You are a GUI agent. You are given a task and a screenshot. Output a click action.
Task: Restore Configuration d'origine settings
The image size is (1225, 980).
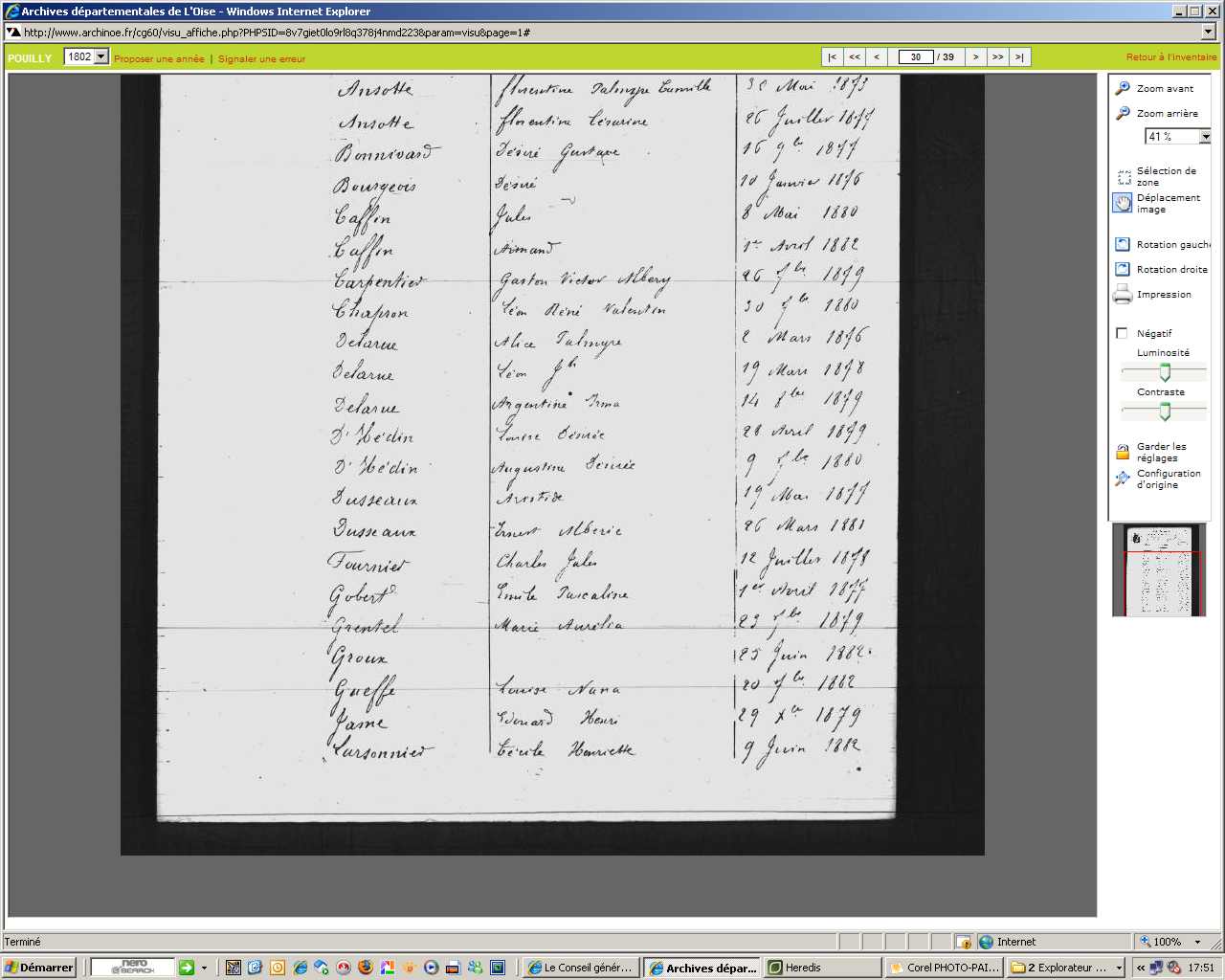pos(1123,479)
